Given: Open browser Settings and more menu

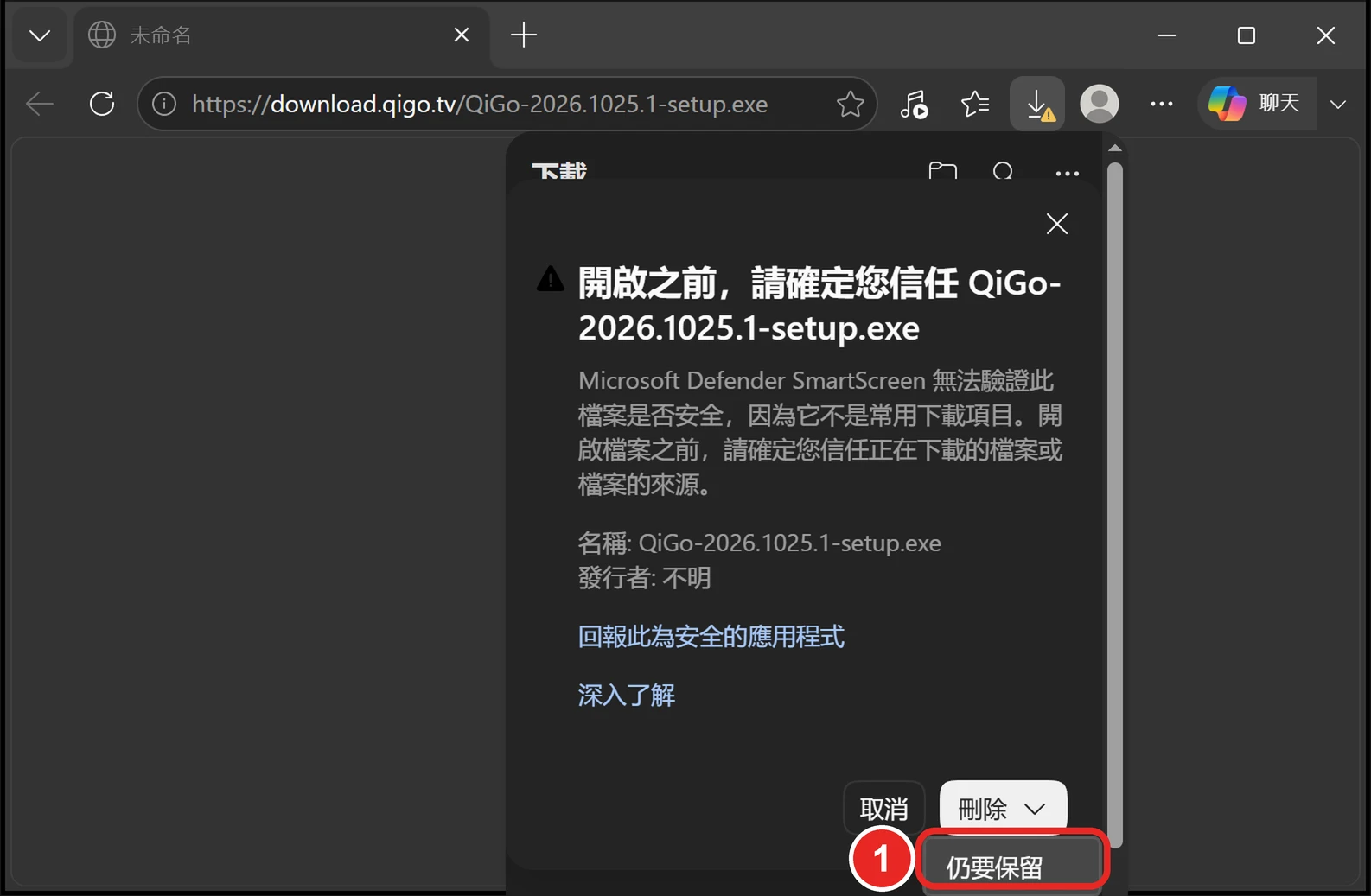Looking at the screenshot, I should pos(1162,105).
